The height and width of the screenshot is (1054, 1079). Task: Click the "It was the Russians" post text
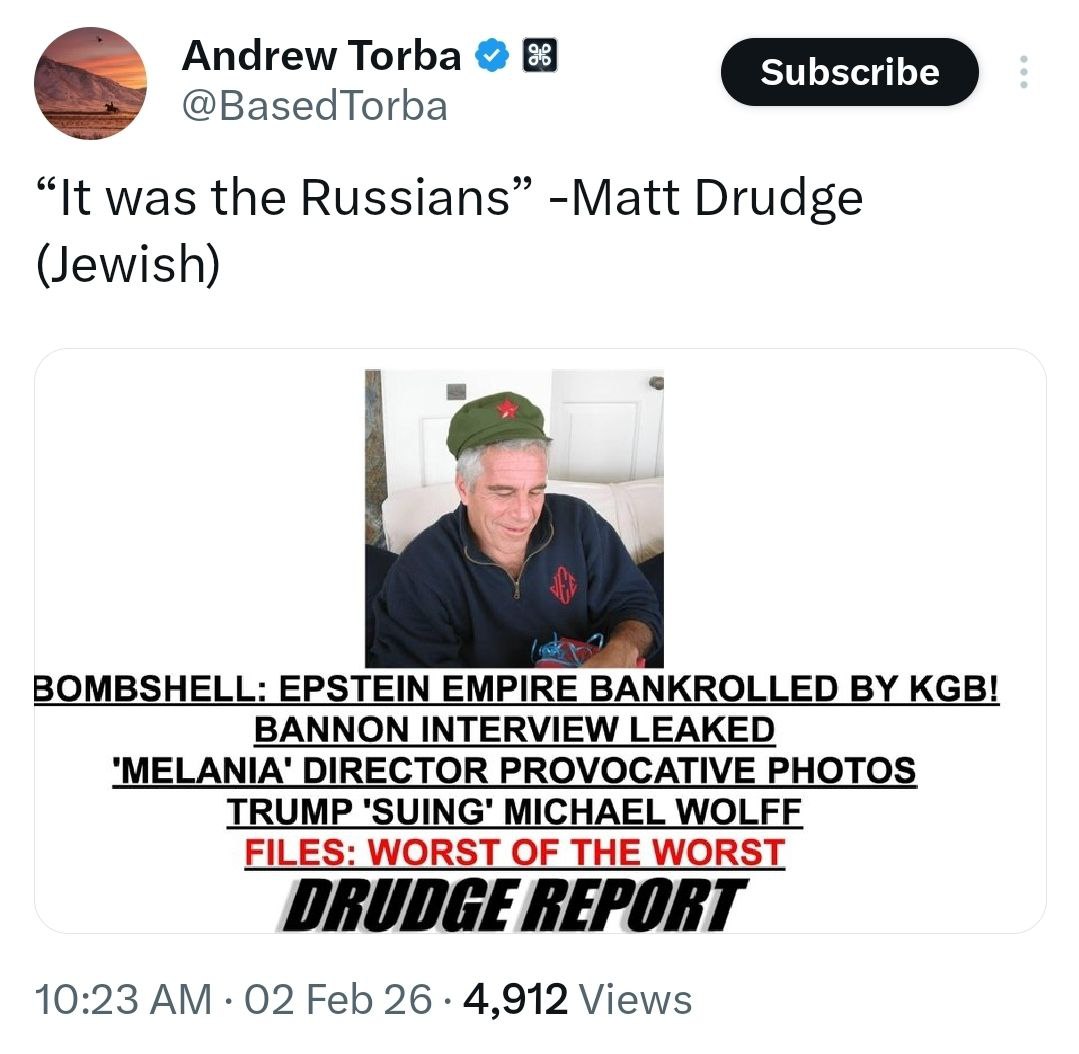coord(449,230)
